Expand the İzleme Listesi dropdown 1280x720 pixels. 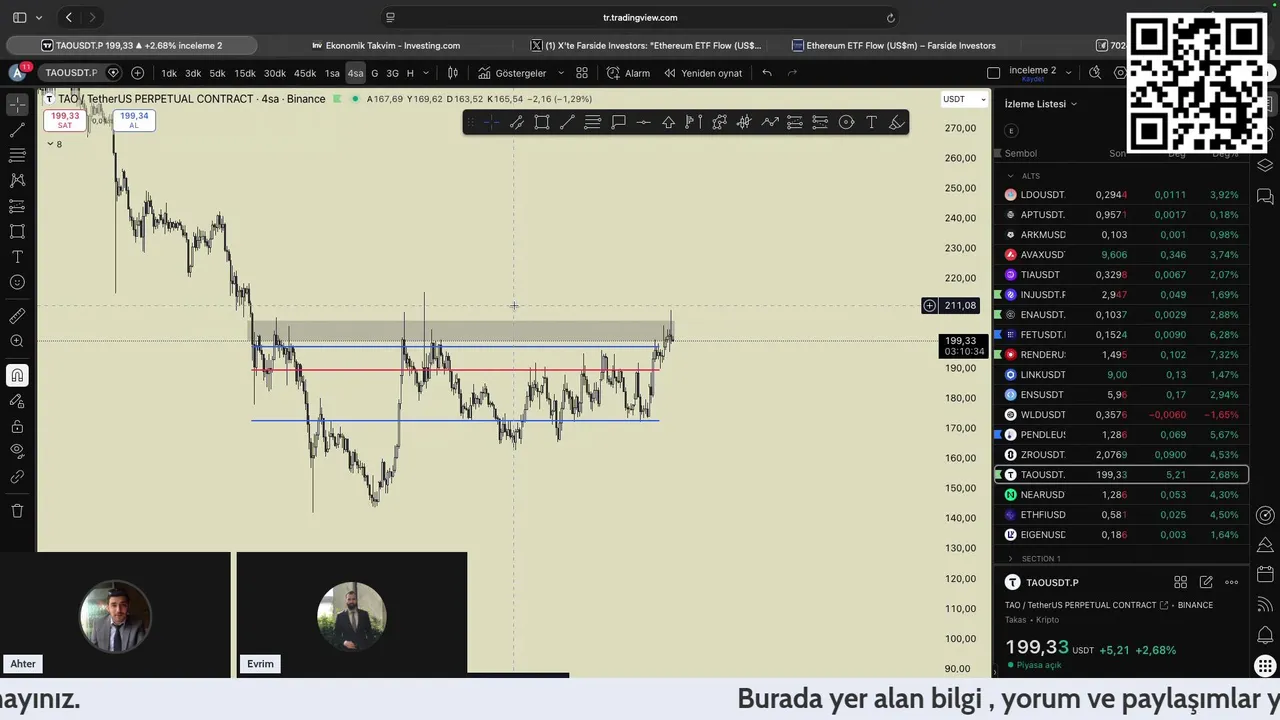tap(1041, 104)
